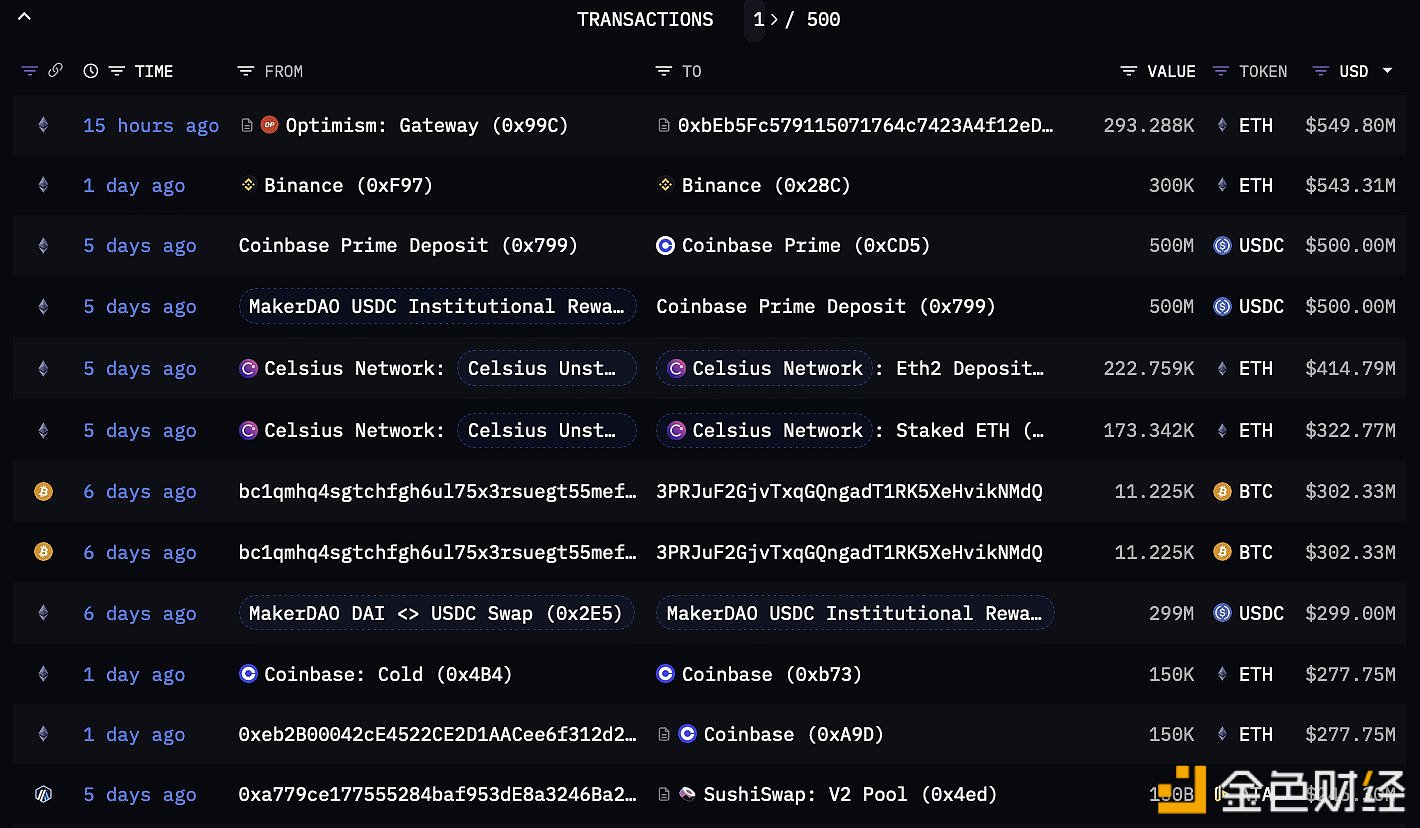Click the Optimism logo icon

269,125
